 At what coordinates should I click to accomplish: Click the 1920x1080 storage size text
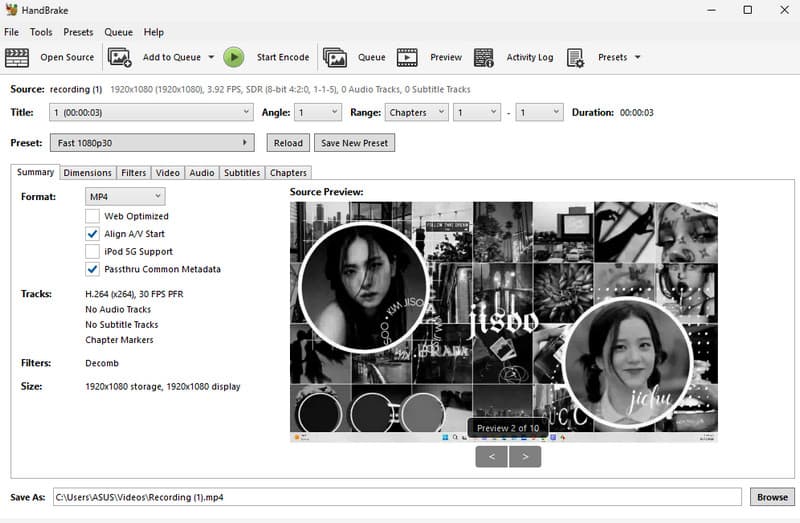pos(163,387)
